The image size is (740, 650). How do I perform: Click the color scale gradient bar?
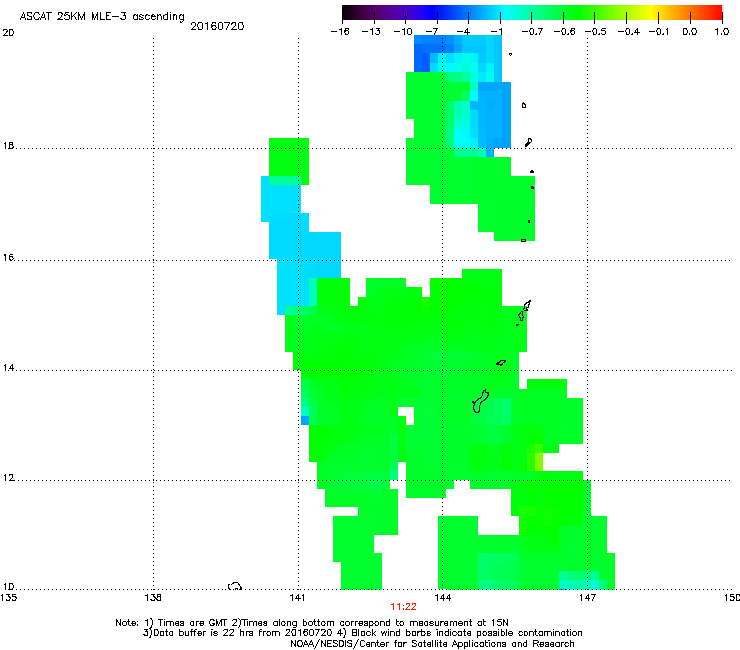pyautogui.click(x=532, y=13)
